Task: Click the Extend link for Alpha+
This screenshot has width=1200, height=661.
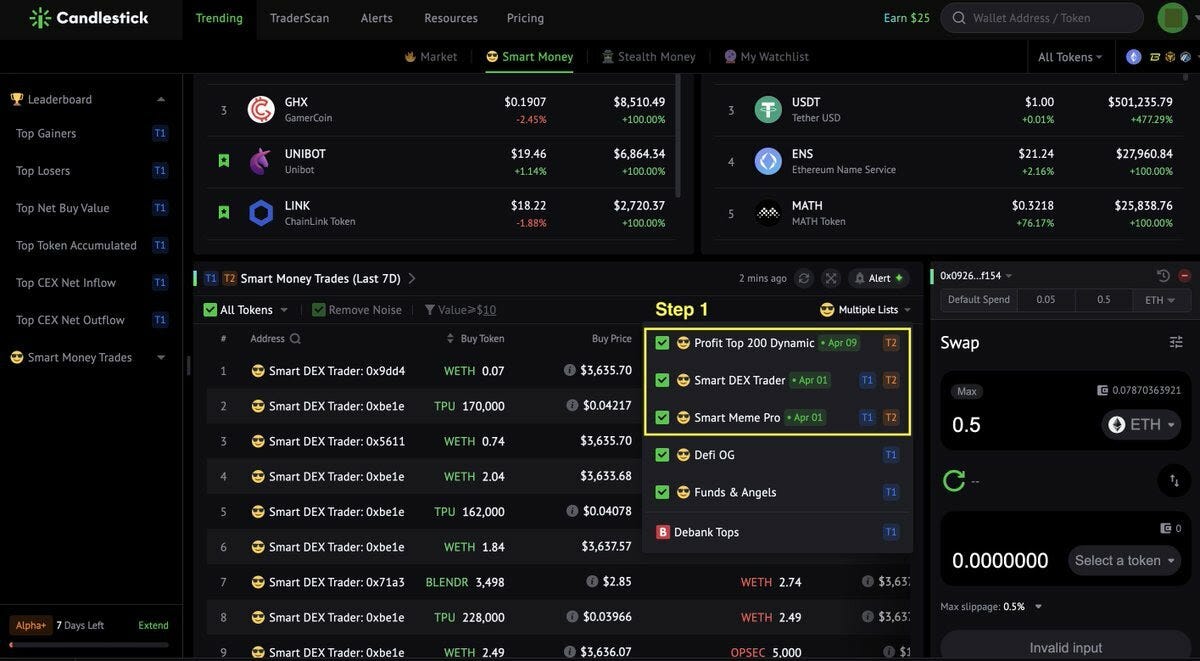Action: 153,625
